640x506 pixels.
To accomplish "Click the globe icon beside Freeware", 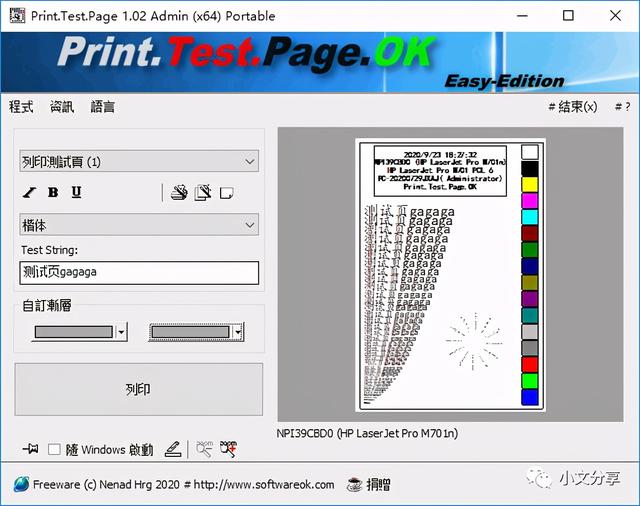I will tap(21, 484).
